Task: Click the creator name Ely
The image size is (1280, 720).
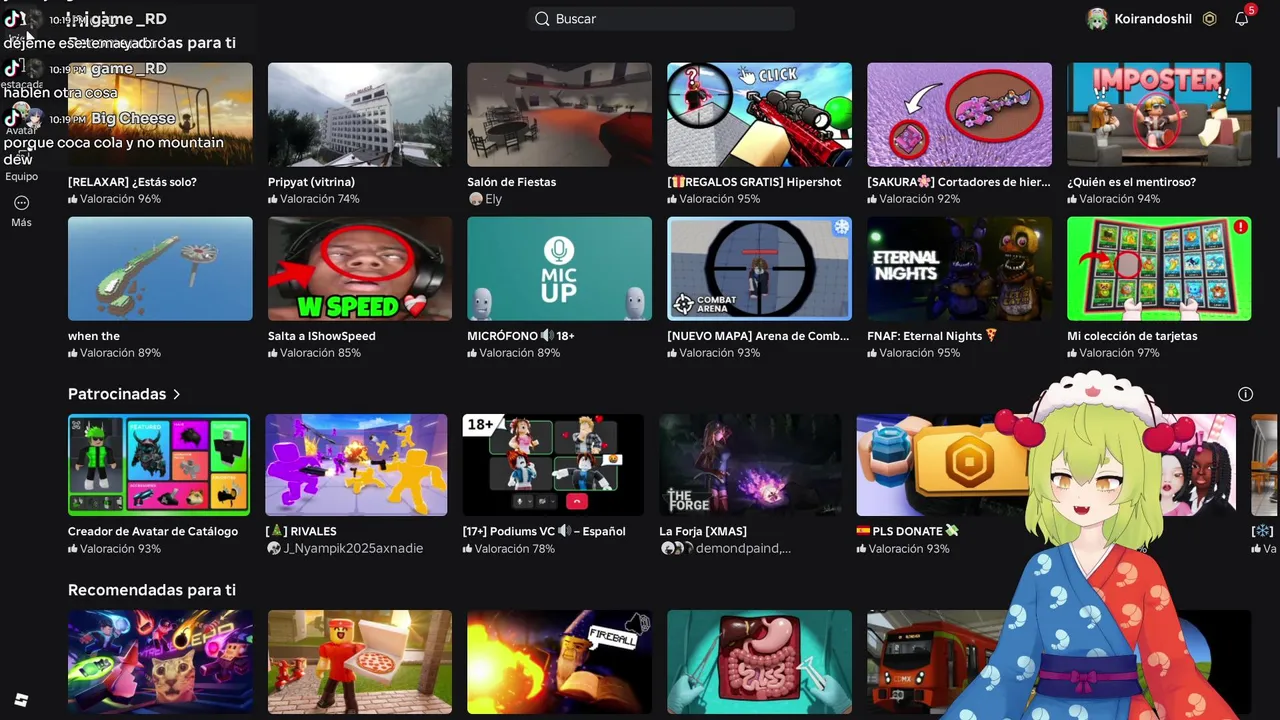Action: [x=493, y=199]
